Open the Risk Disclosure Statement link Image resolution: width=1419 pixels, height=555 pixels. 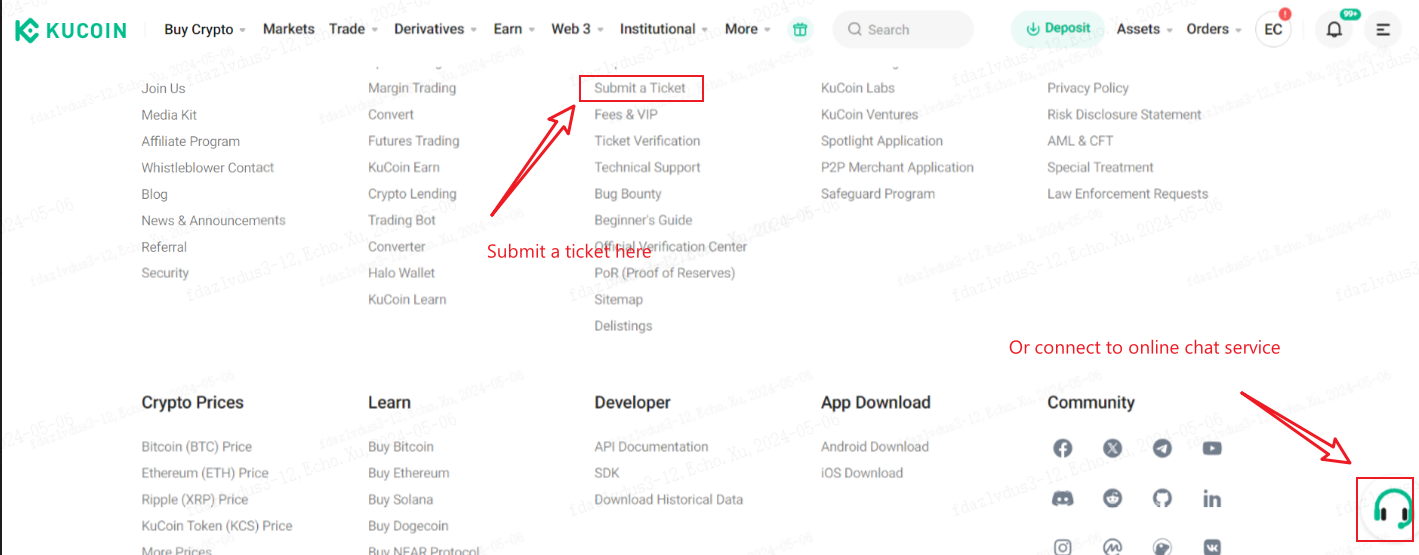tap(1124, 114)
